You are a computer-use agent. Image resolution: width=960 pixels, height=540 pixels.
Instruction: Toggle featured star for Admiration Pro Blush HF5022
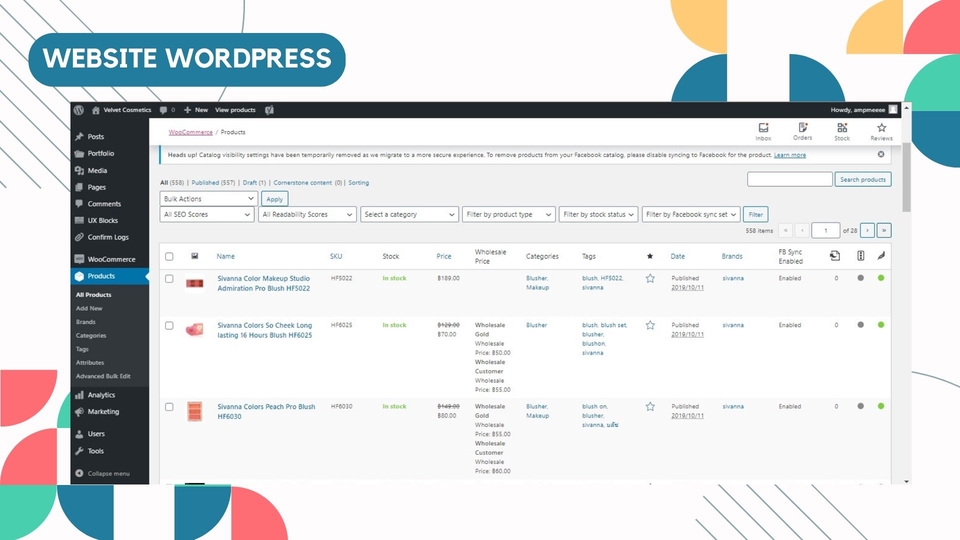[x=650, y=279]
